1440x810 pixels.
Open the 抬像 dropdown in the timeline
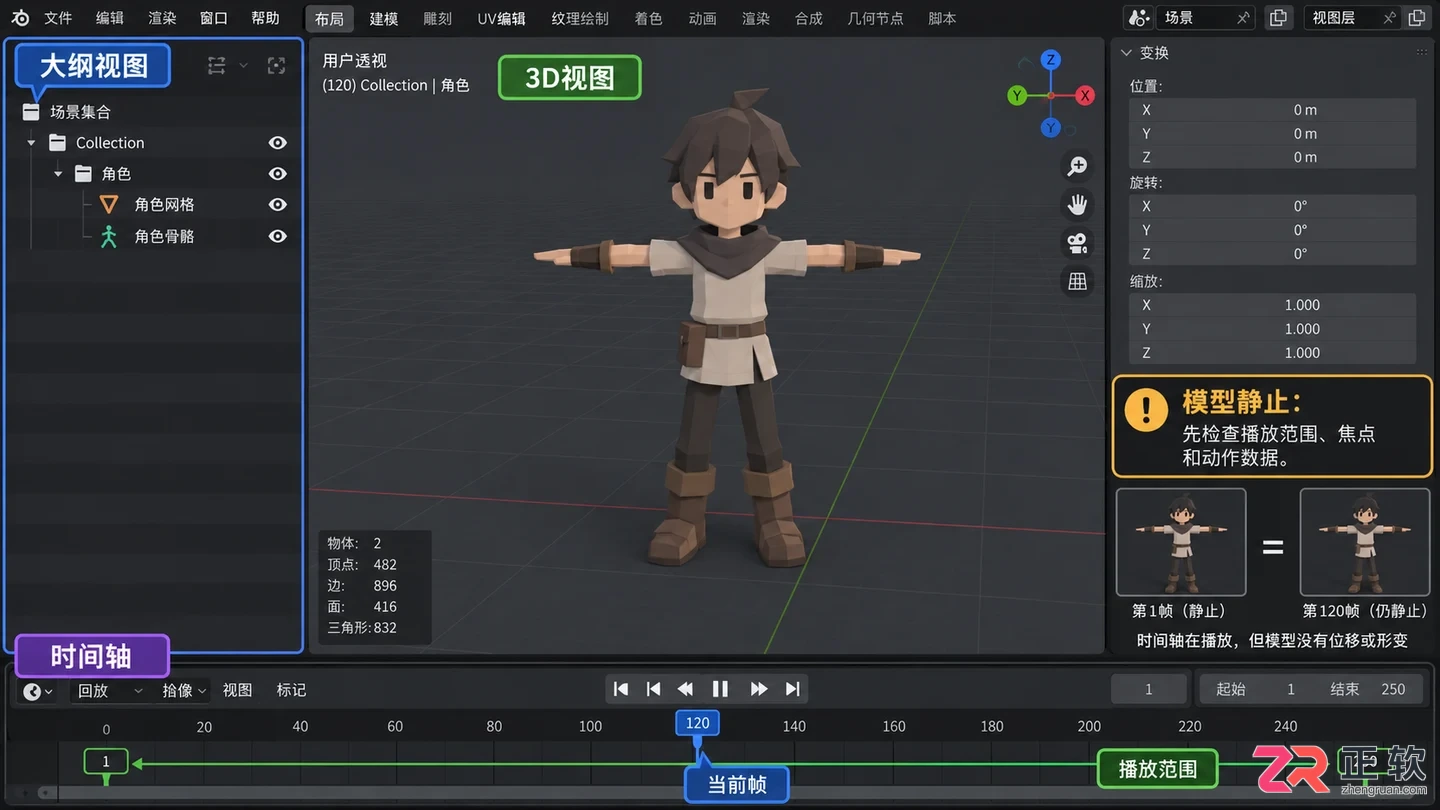(x=184, y=690)
